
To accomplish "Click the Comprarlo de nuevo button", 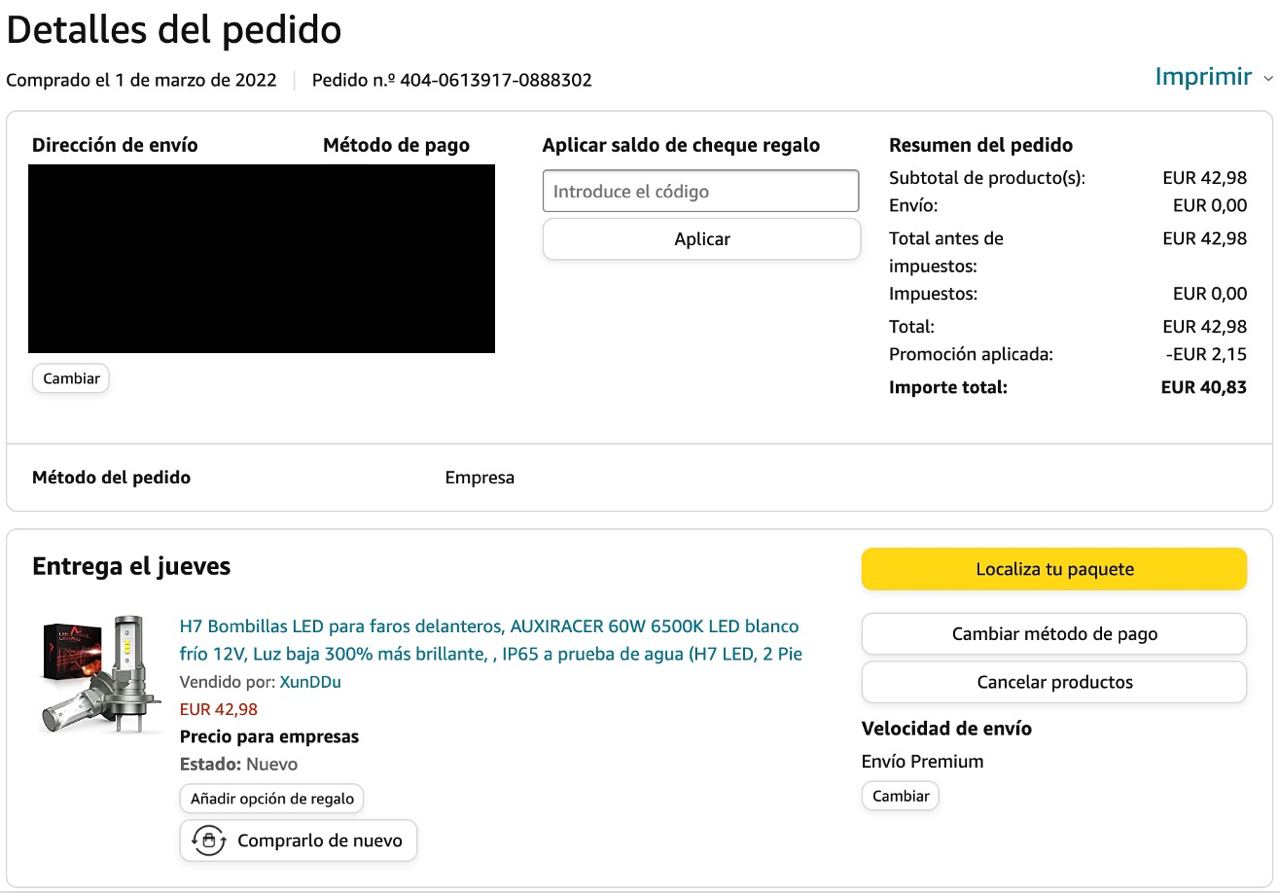I will pyautogui.click(x=298, y=841).
